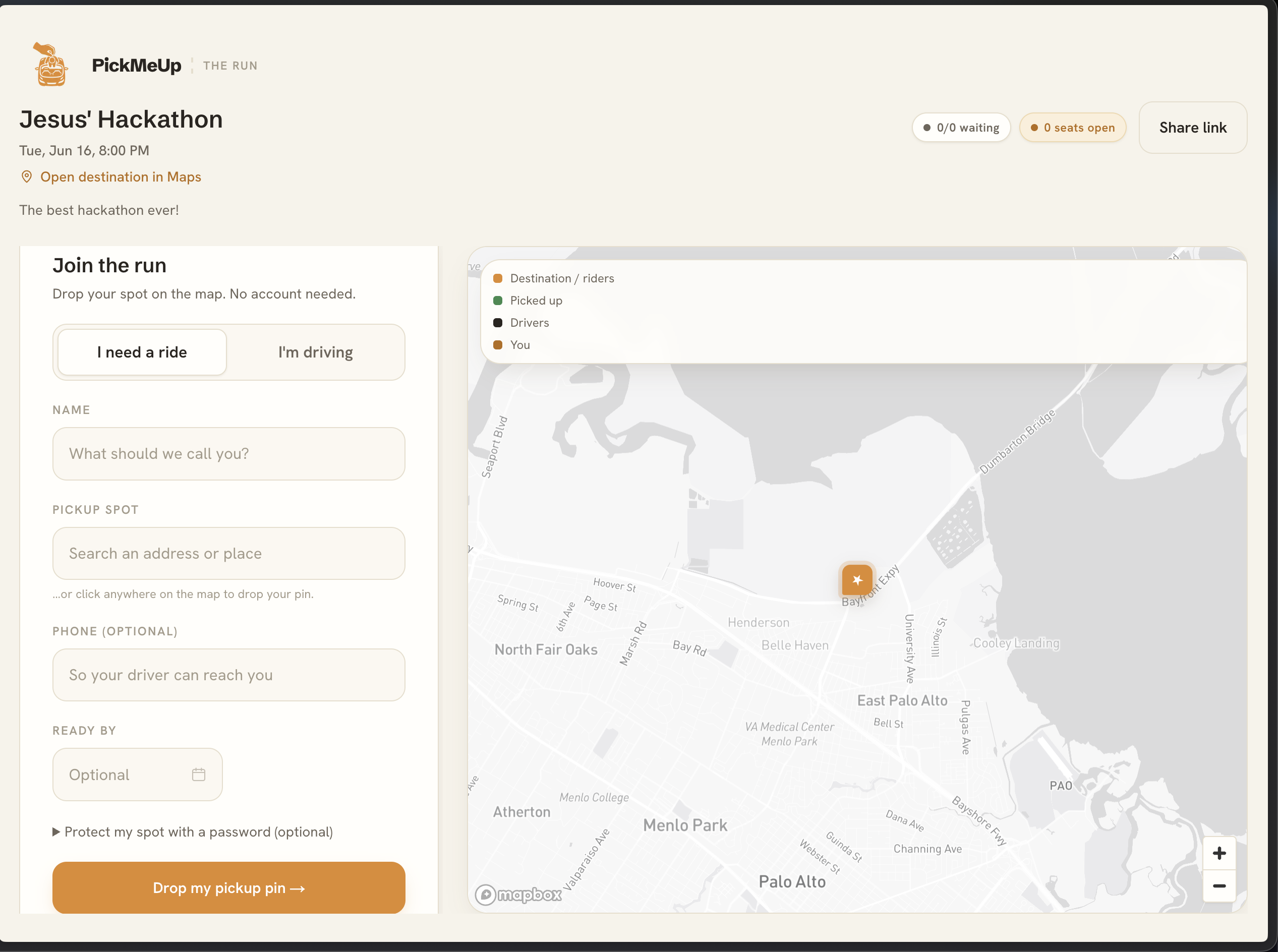The image size is (1278, 952).
Task: Switch to I'm driving option
Action: (x=315, y=352)
